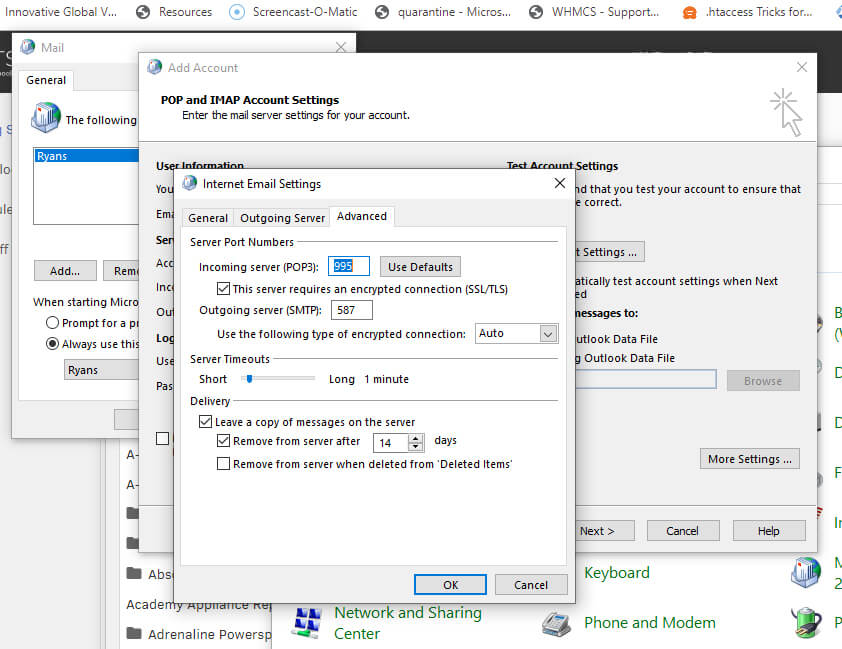Open the Phone and Modem link
Image resolution: width=842 pixels, height=649 pixels.
(650, 623)
